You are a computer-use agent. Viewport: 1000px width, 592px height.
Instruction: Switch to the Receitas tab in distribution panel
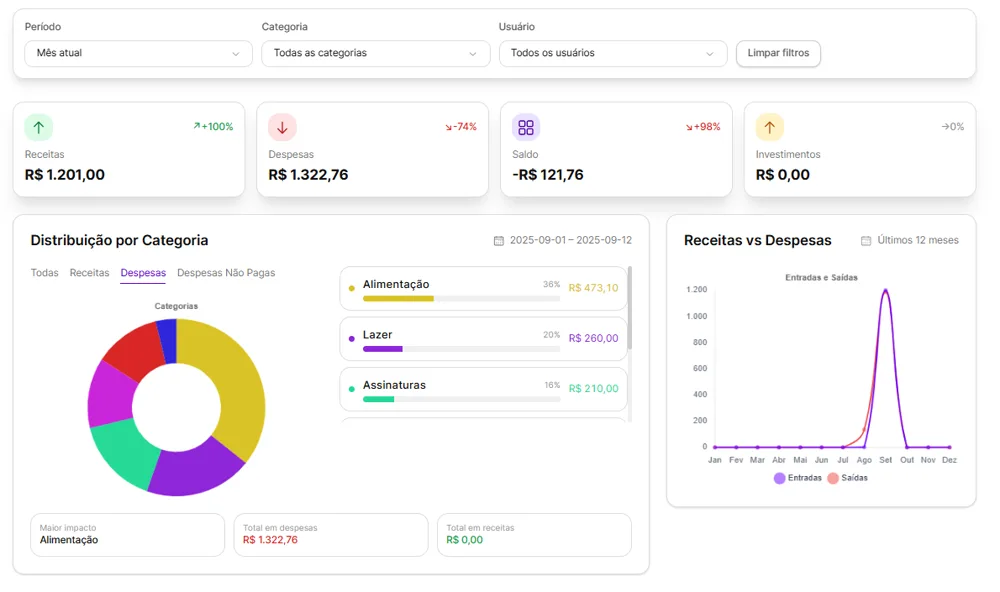click(89, 273)
